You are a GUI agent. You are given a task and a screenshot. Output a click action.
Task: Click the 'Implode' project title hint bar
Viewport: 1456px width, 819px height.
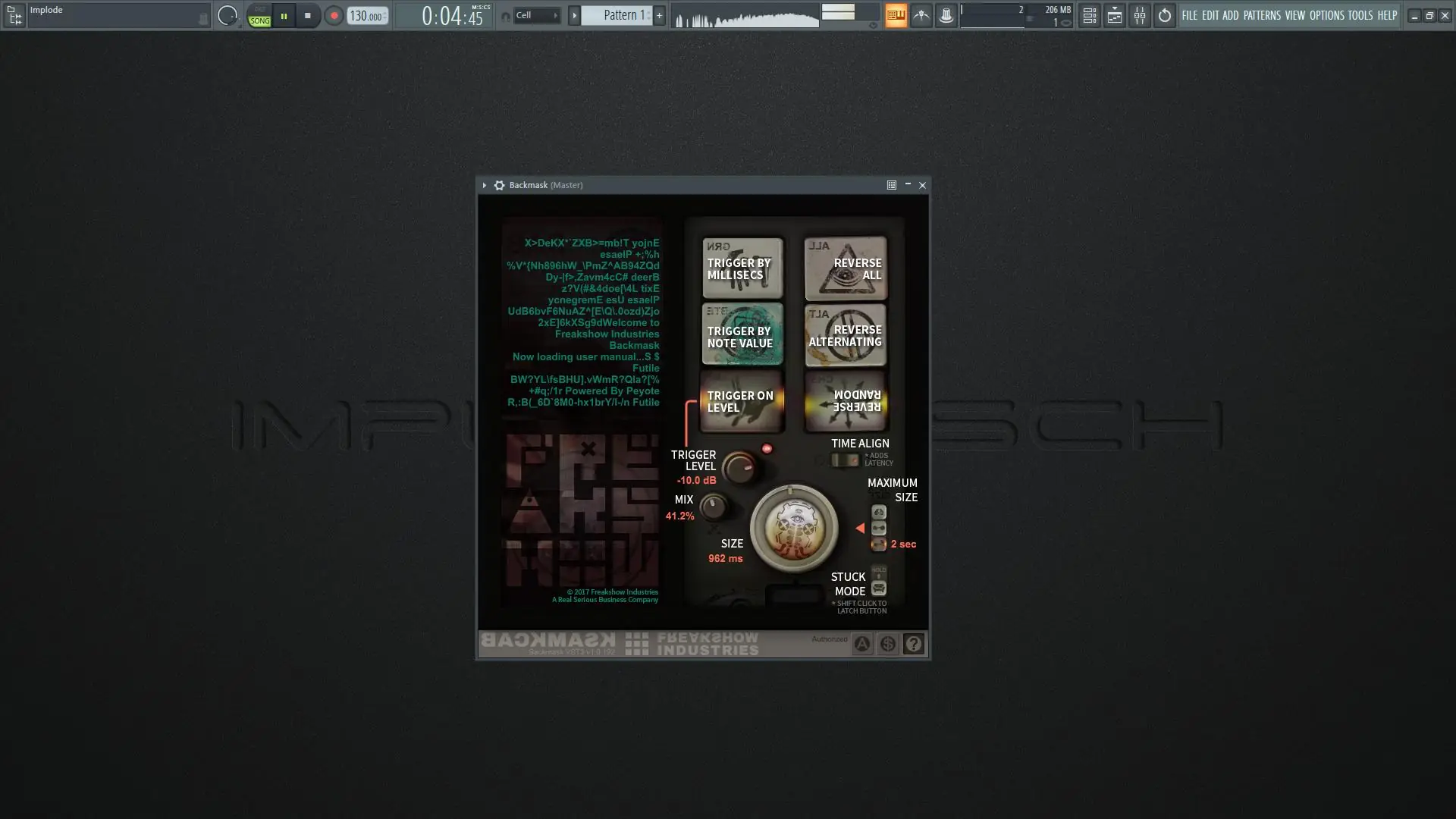pos(118,15)
